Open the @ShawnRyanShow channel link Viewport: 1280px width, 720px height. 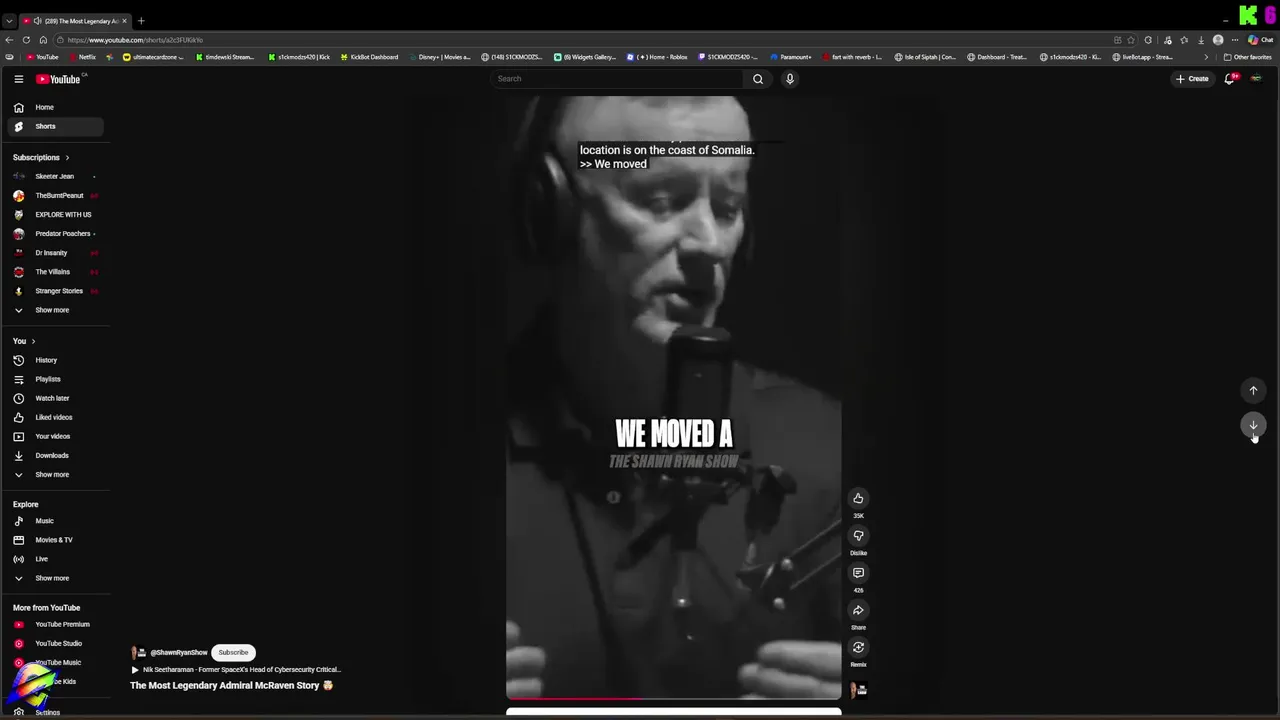click(x=179, y=653)
